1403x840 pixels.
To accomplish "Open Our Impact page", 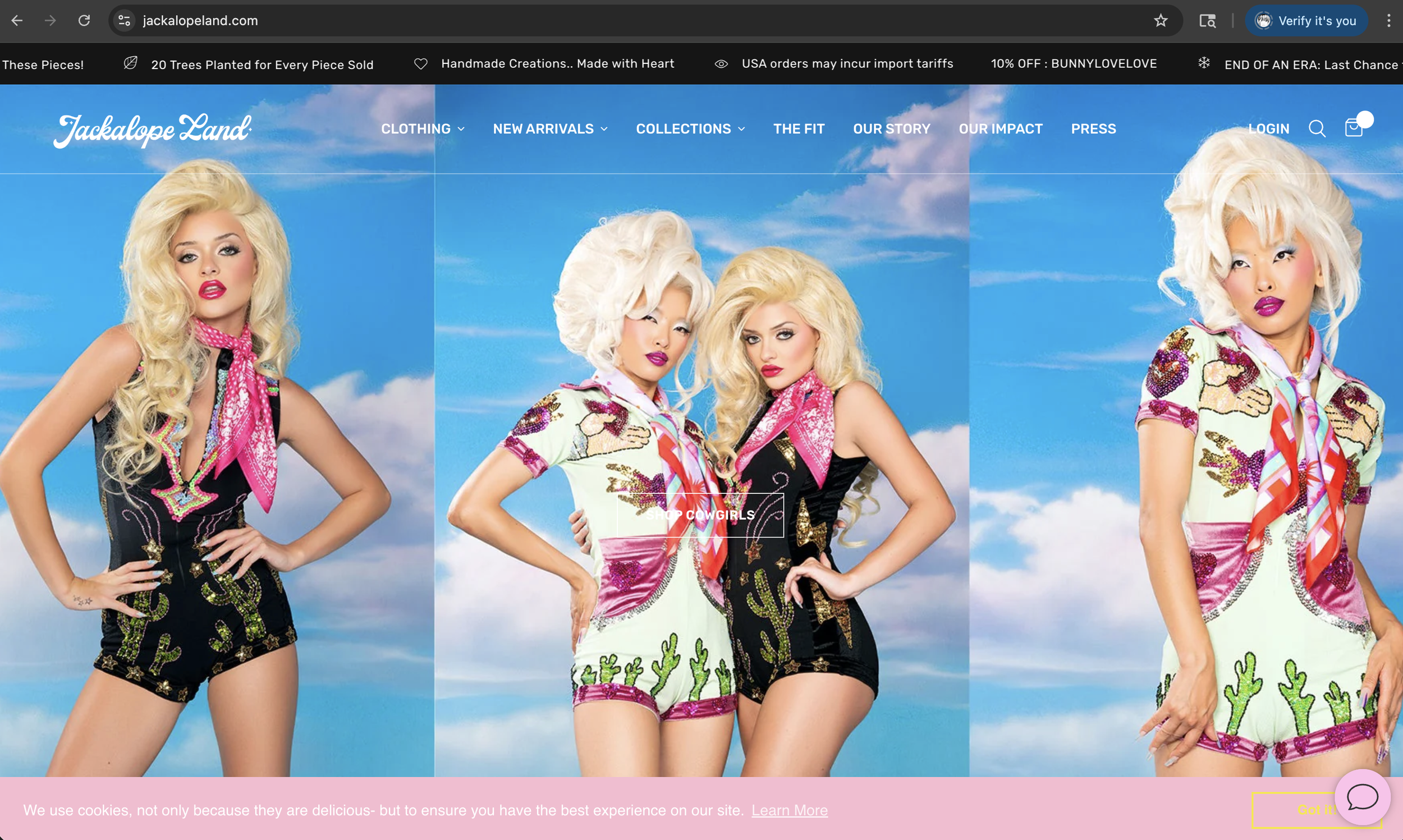I will click(x=1000, y=129).
